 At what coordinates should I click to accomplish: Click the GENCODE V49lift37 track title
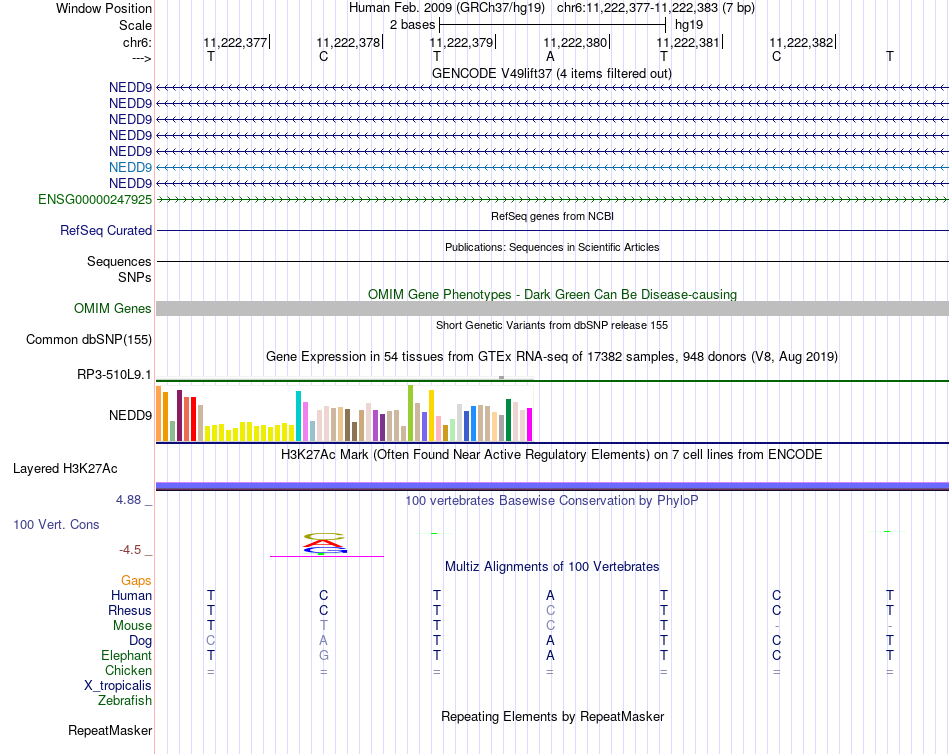pos(551,73)
